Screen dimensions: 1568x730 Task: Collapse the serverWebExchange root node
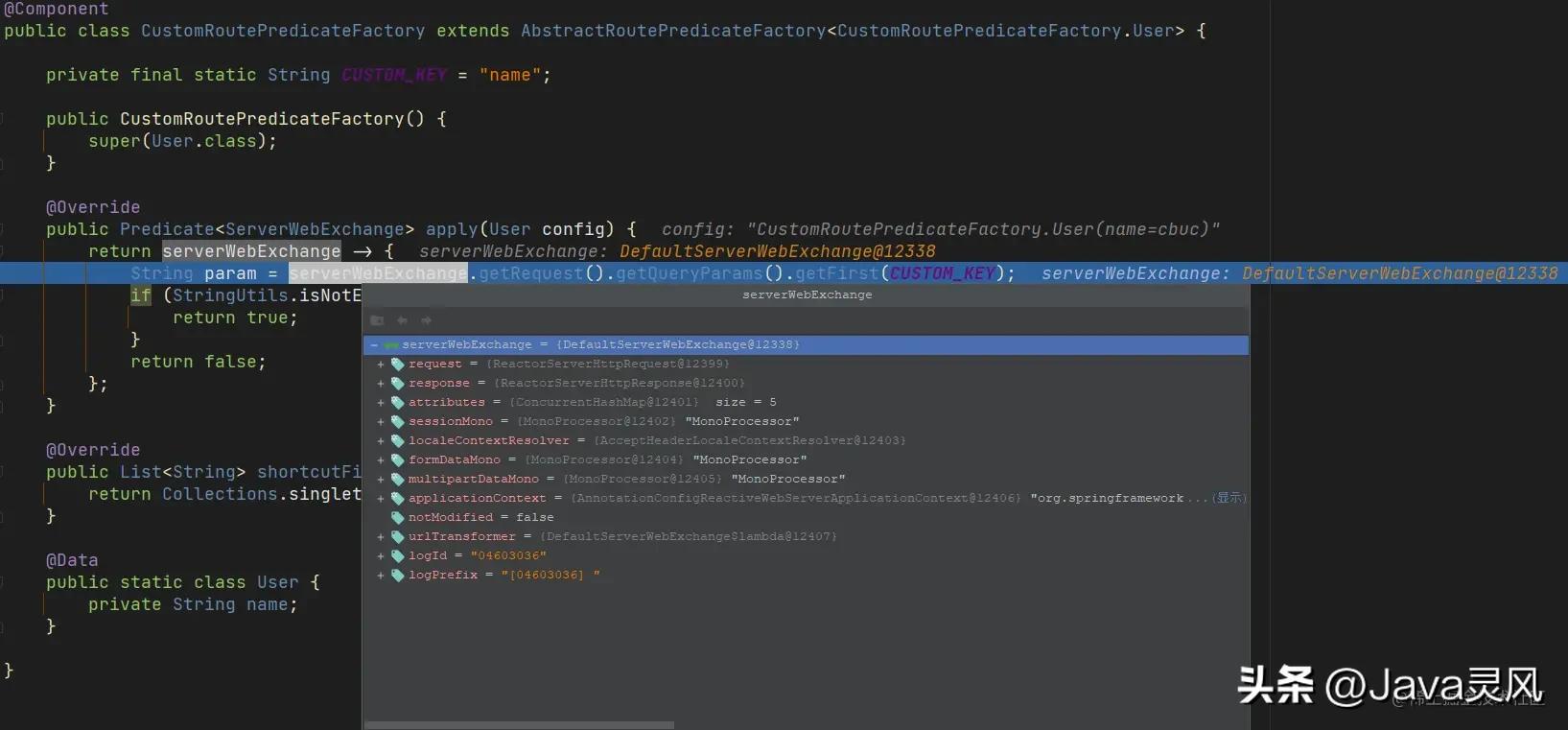pos(373,344)
